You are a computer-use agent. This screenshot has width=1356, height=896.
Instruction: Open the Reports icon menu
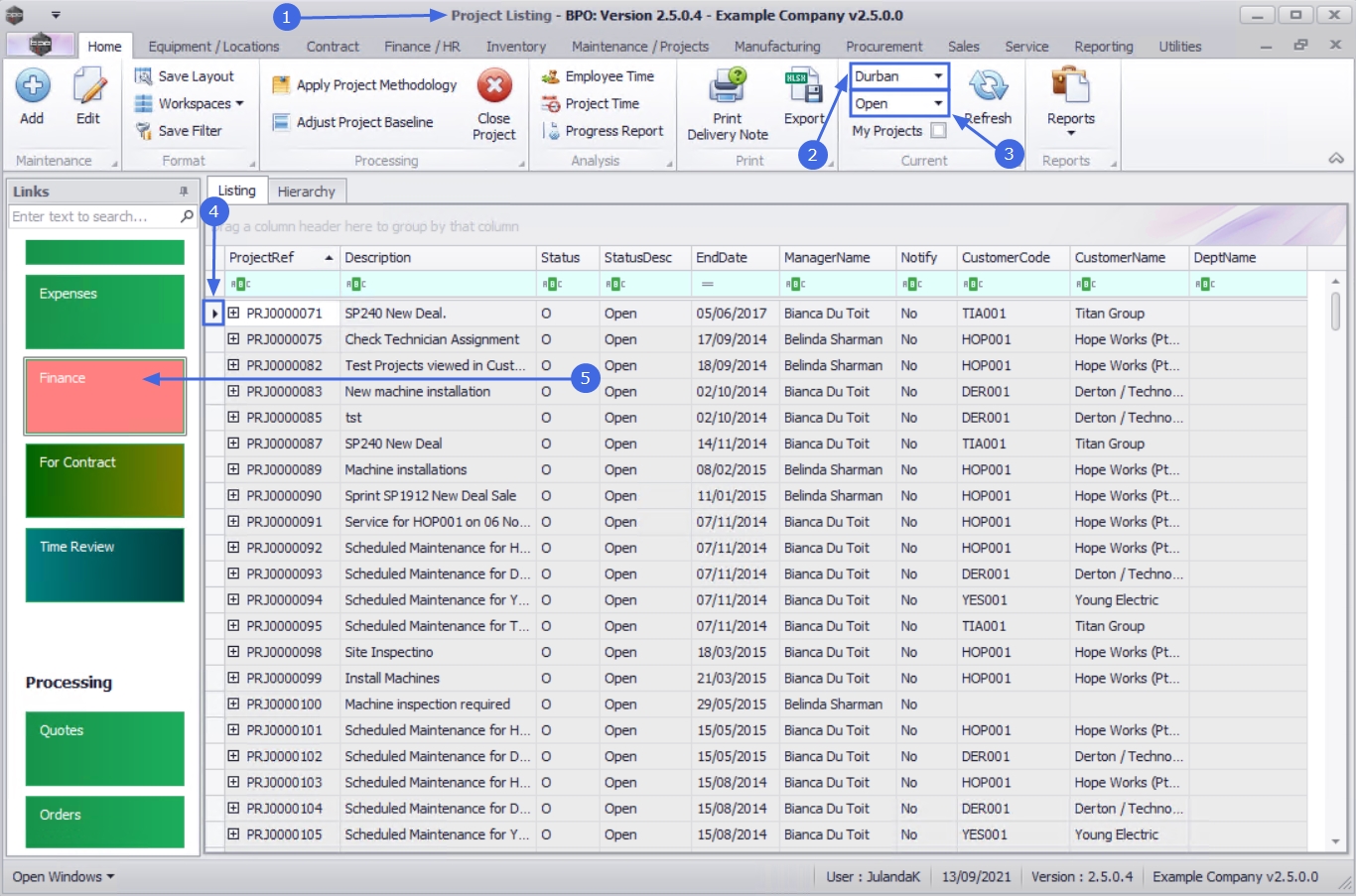pyautogui.click(x=1070, y=86)
